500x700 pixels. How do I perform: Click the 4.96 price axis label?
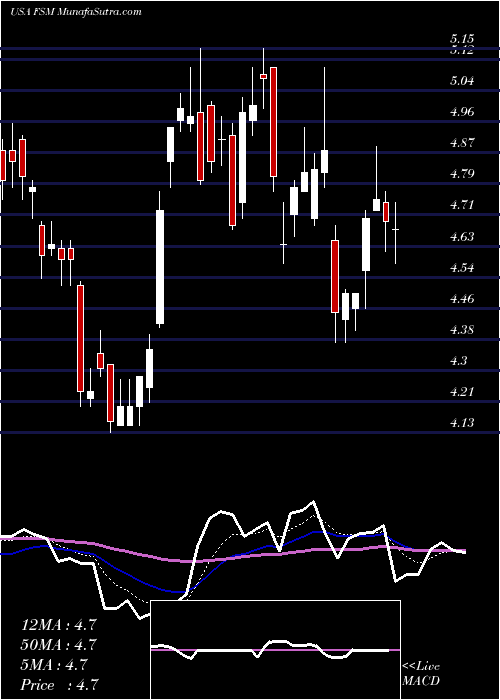click(x=462, y=112)
